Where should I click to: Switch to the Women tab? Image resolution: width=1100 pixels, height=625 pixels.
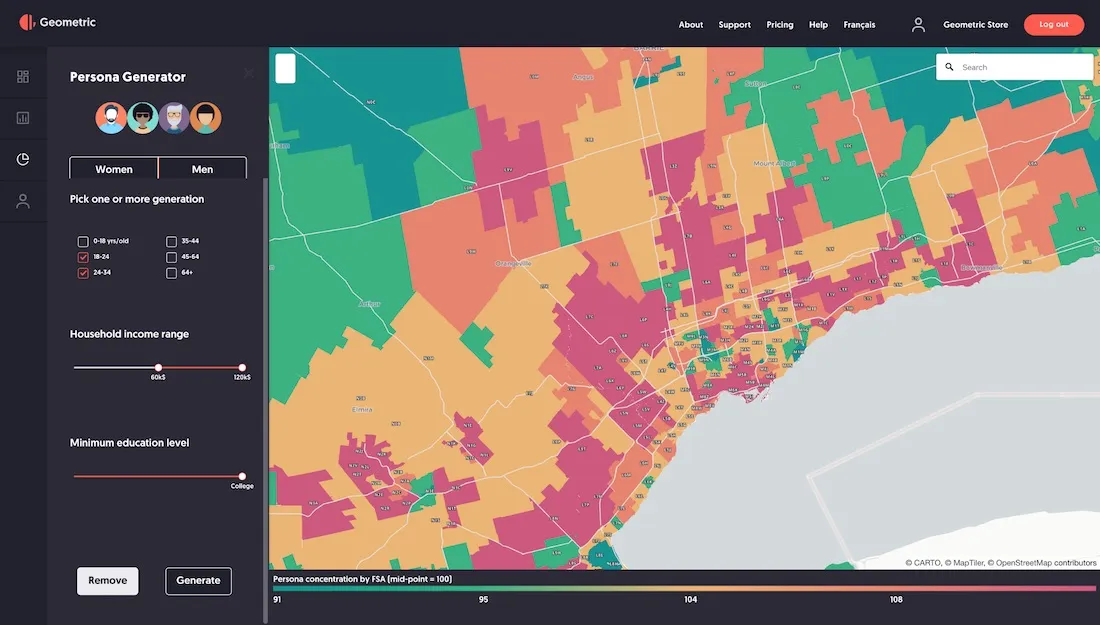(114, 169)
